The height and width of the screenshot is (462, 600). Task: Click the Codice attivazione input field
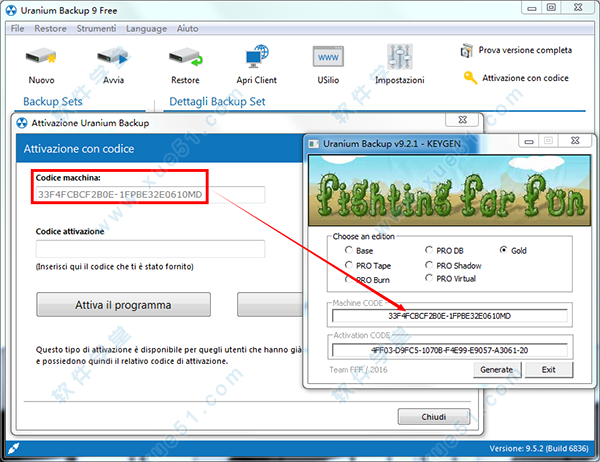click(x=150, y=248)
